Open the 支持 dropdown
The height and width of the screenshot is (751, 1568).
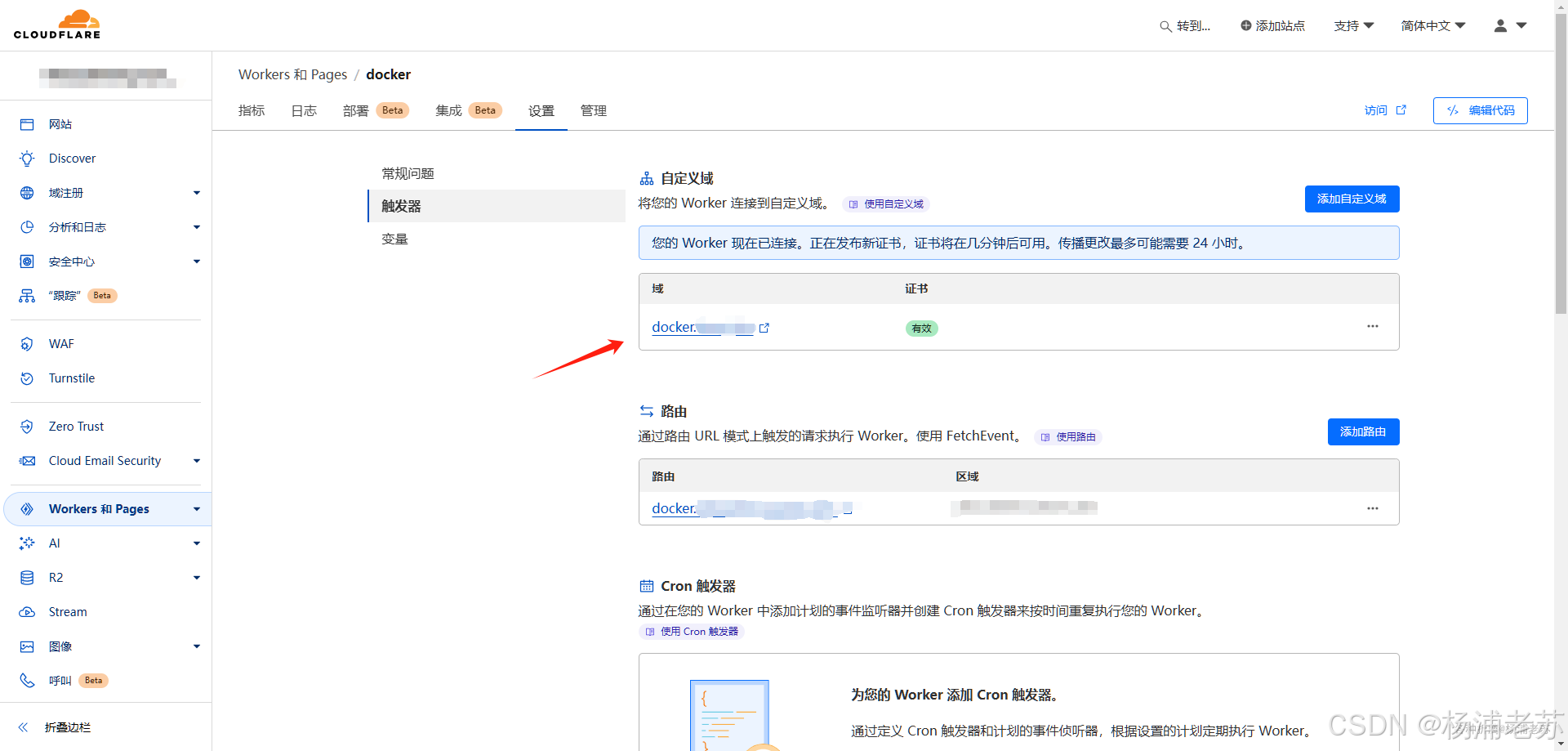[x=1354, y=26]
